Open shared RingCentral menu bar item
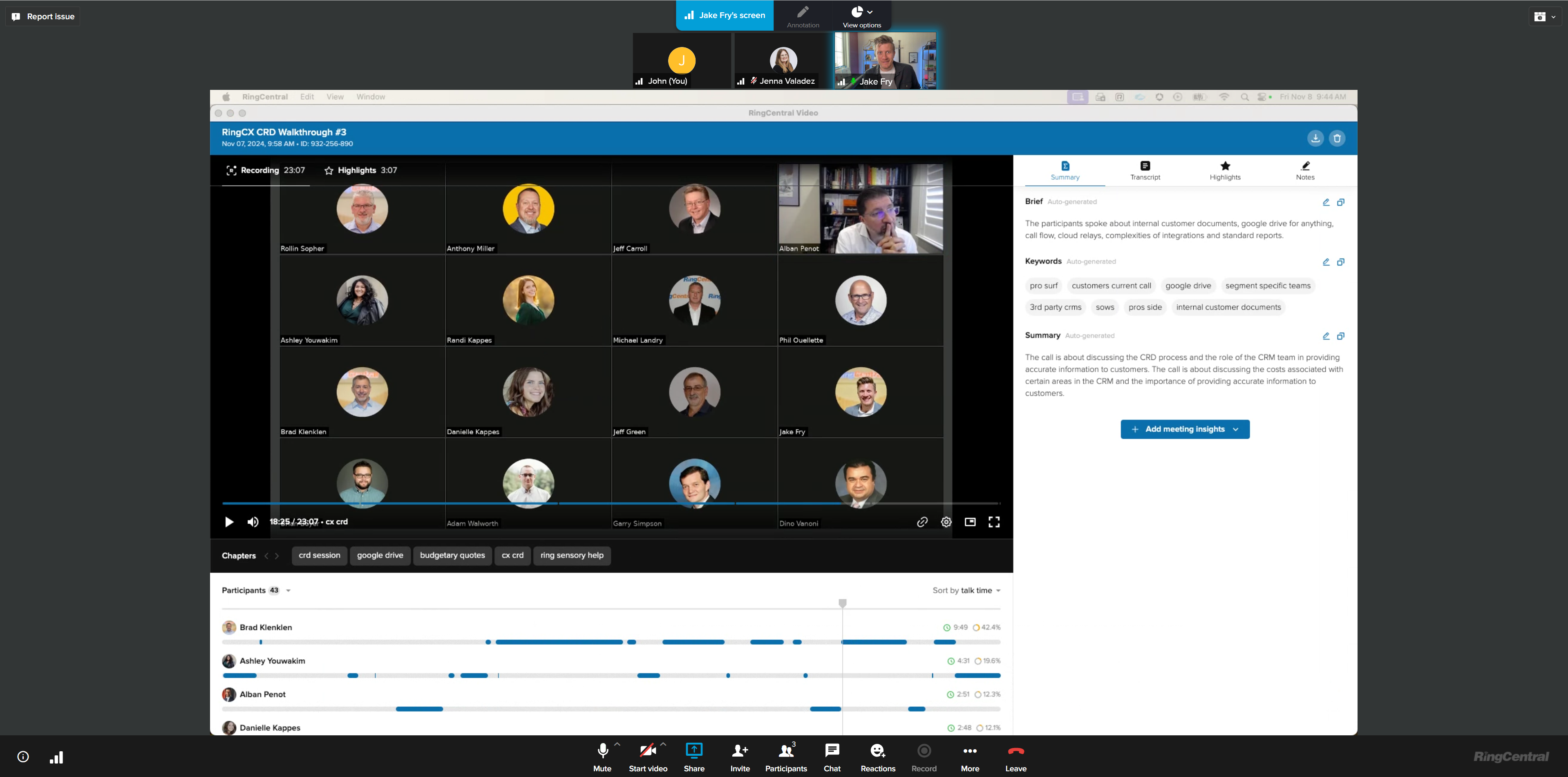This screenshot has height=777, width=1568. 265,97
